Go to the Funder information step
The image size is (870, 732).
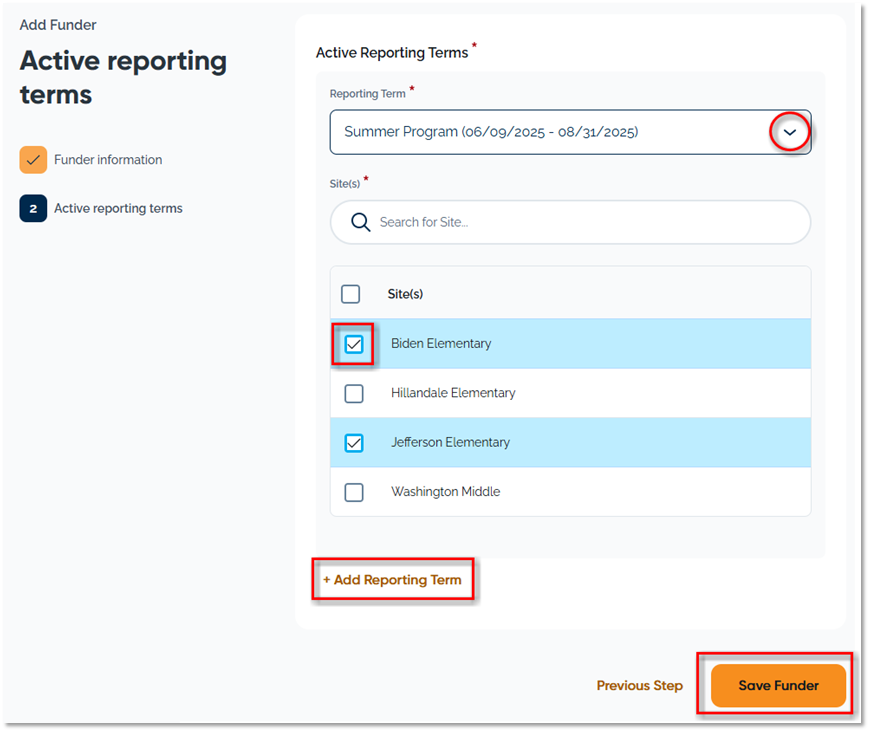(108, 160)
